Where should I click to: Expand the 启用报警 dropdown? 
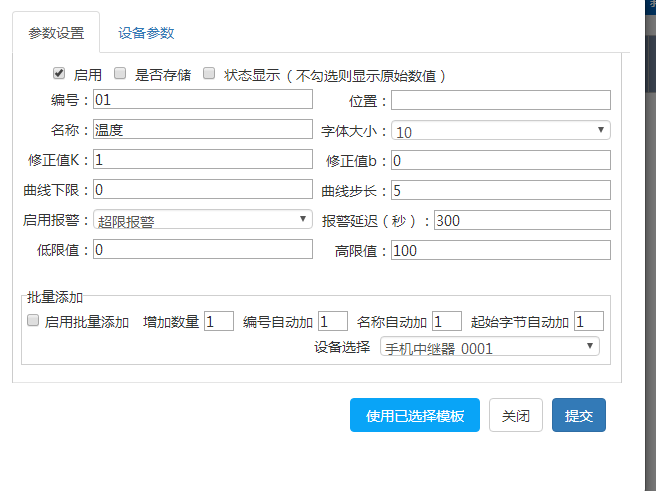203,219
